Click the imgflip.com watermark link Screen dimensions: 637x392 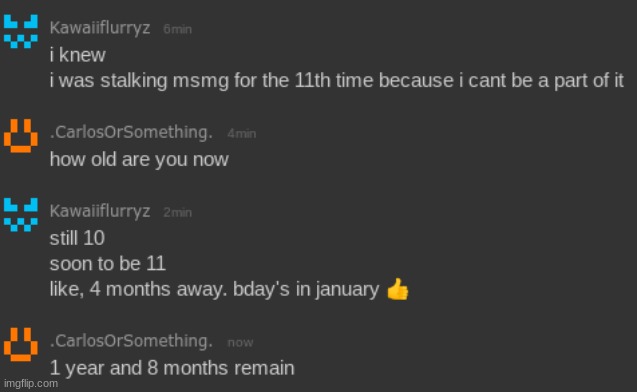[31, 383]
